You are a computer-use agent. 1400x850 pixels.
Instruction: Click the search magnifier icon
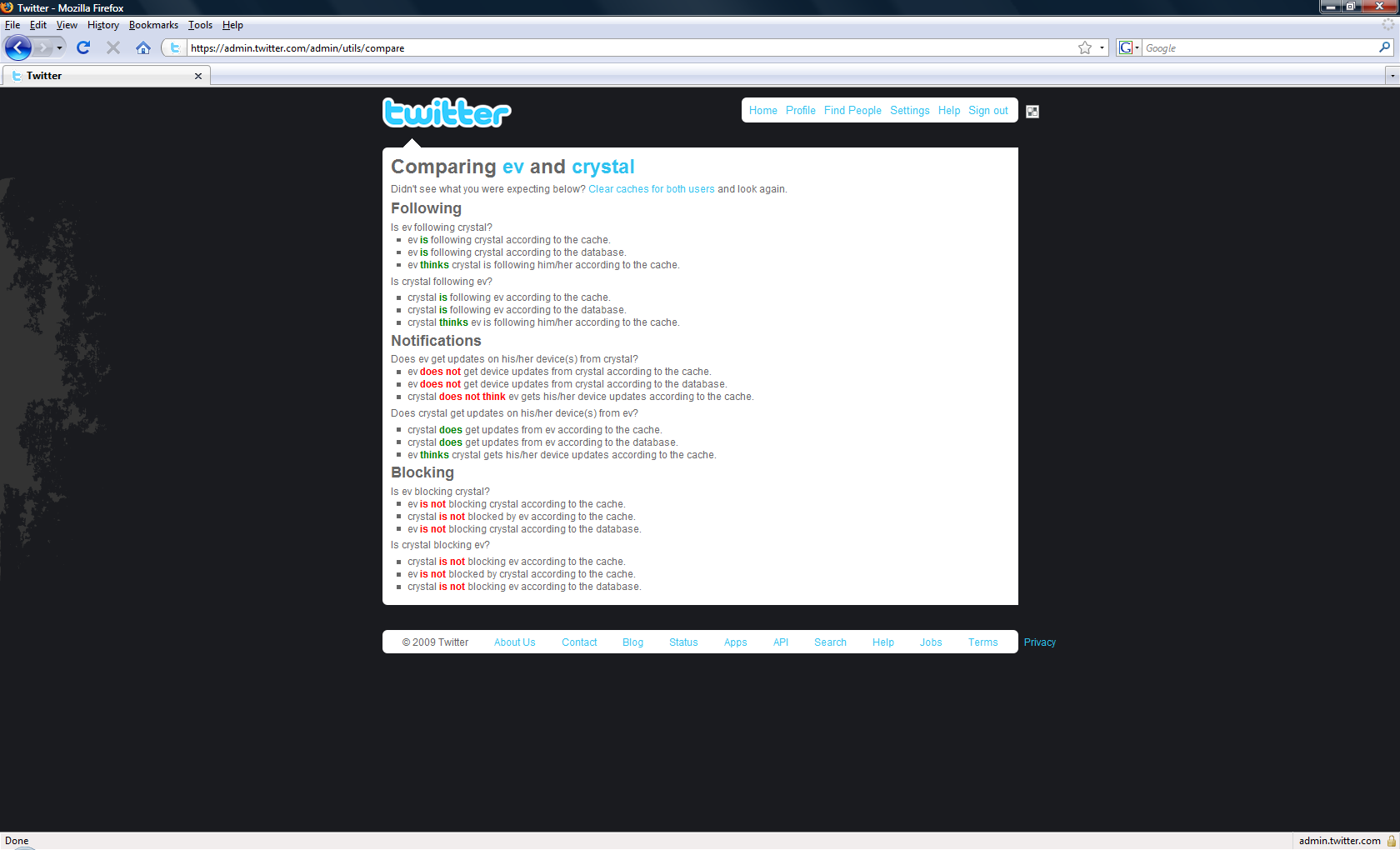tap(1385, 47)
